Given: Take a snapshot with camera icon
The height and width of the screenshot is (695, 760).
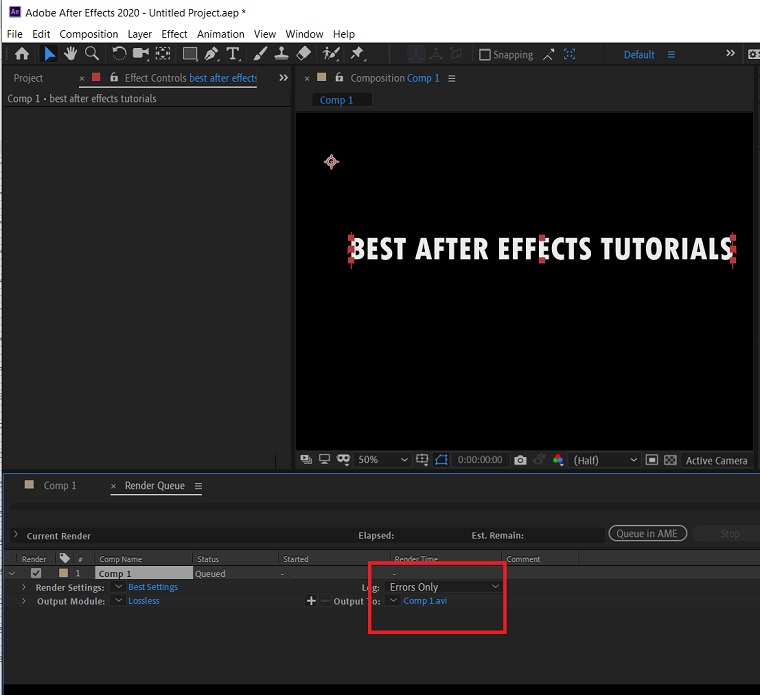Looking at the screenshot, I should point(520,460).
